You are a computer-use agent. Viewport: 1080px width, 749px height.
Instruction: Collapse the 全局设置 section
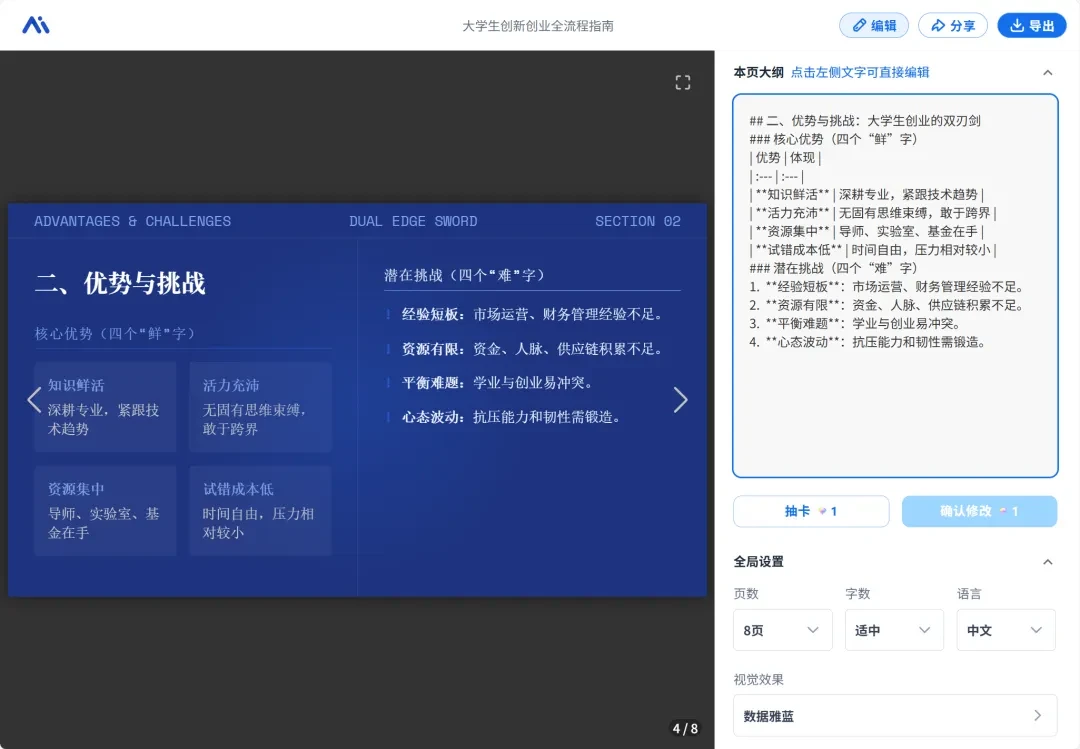(x=1048, y=562)
